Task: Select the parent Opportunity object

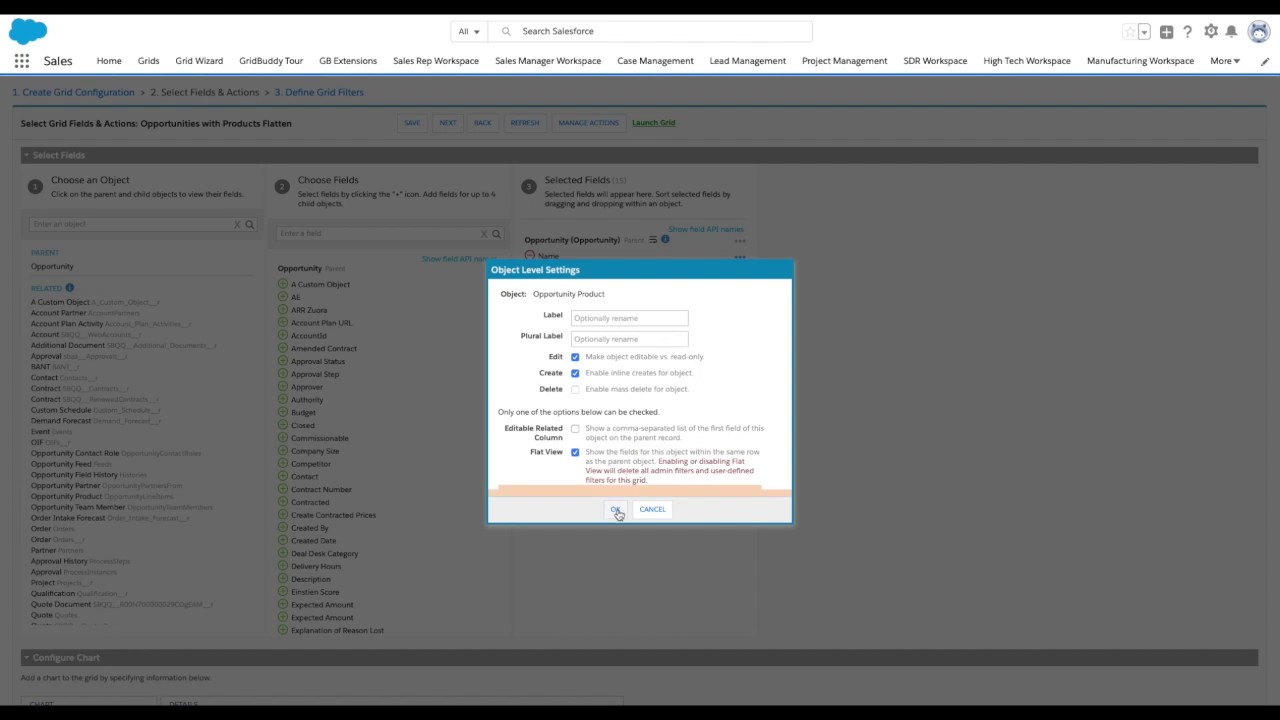Action: coord(52,267)
